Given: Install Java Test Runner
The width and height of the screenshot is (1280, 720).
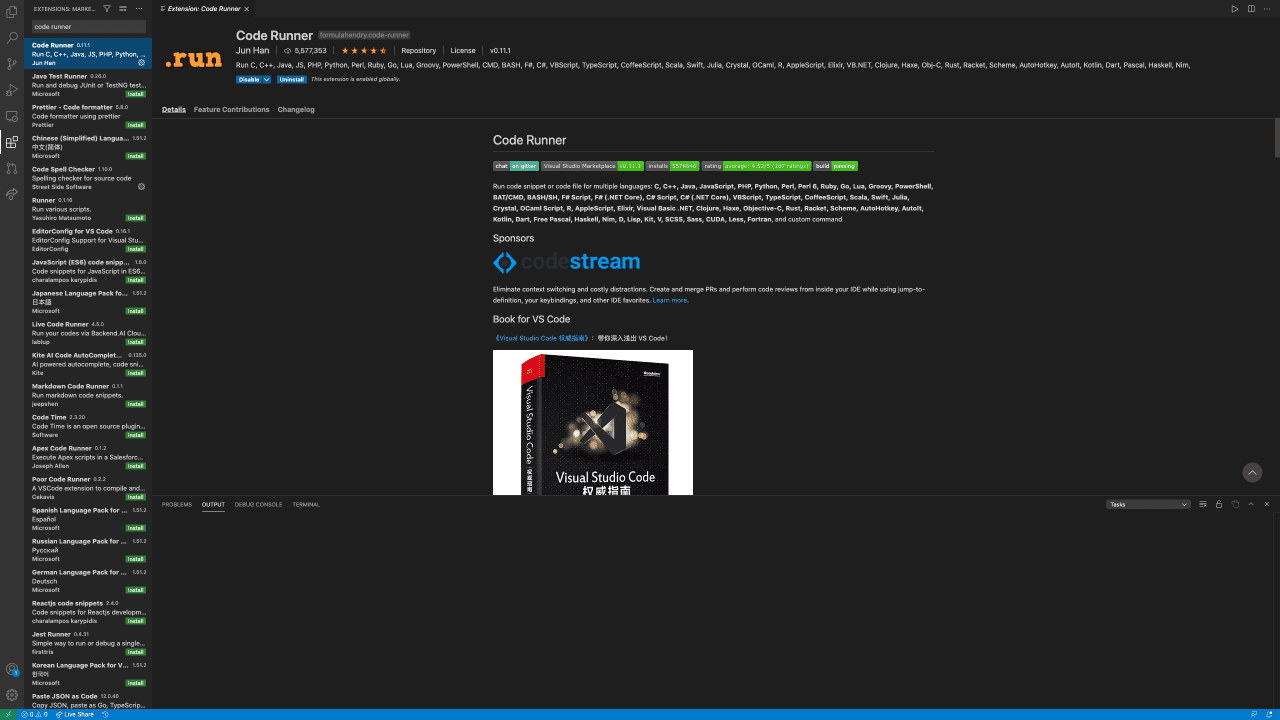Looking at the screenshot, I should click(136, 94).
